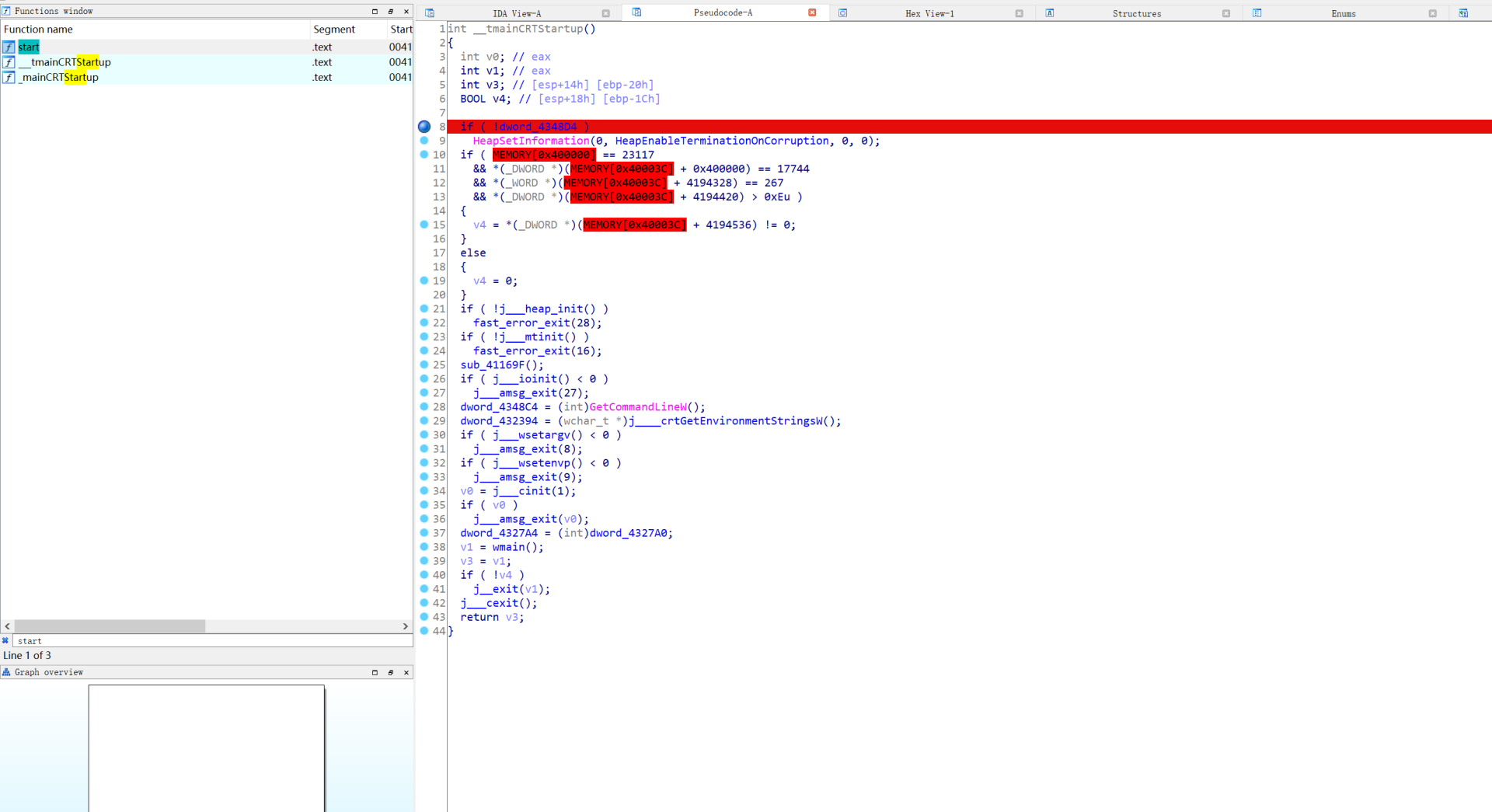Click the IDA View-A tab icon

(x=430, y=13)
